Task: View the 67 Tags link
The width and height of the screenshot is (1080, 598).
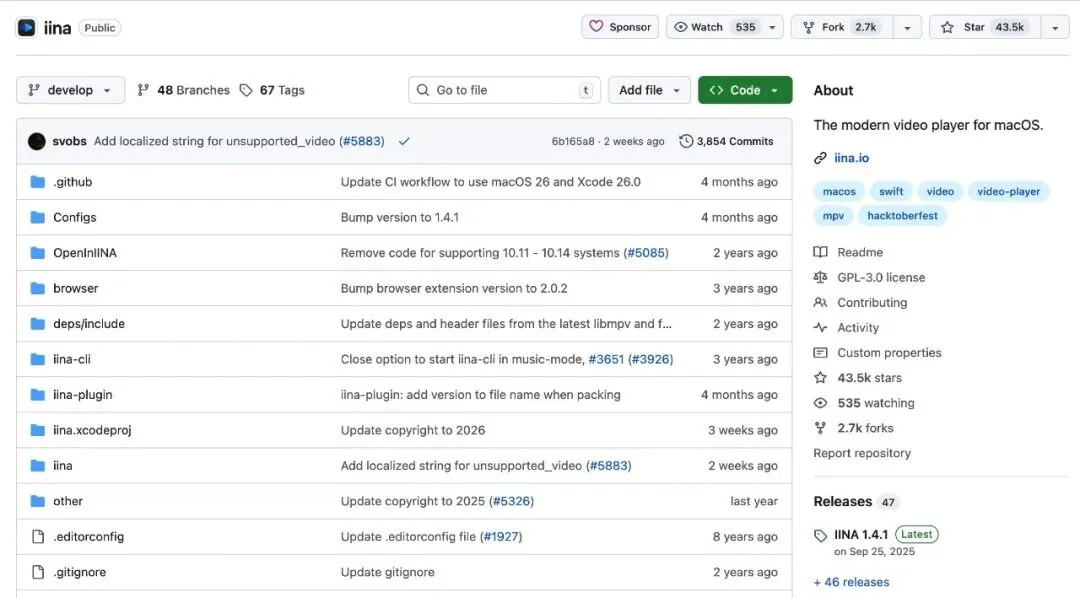Action: click(x=272, y=90)
